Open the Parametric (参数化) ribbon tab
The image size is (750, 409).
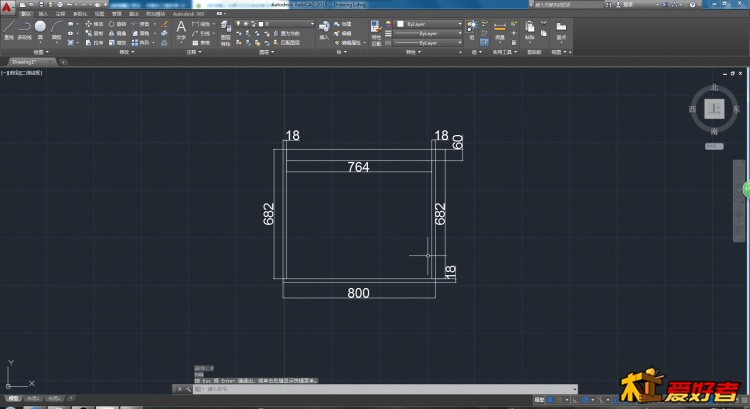79,14
